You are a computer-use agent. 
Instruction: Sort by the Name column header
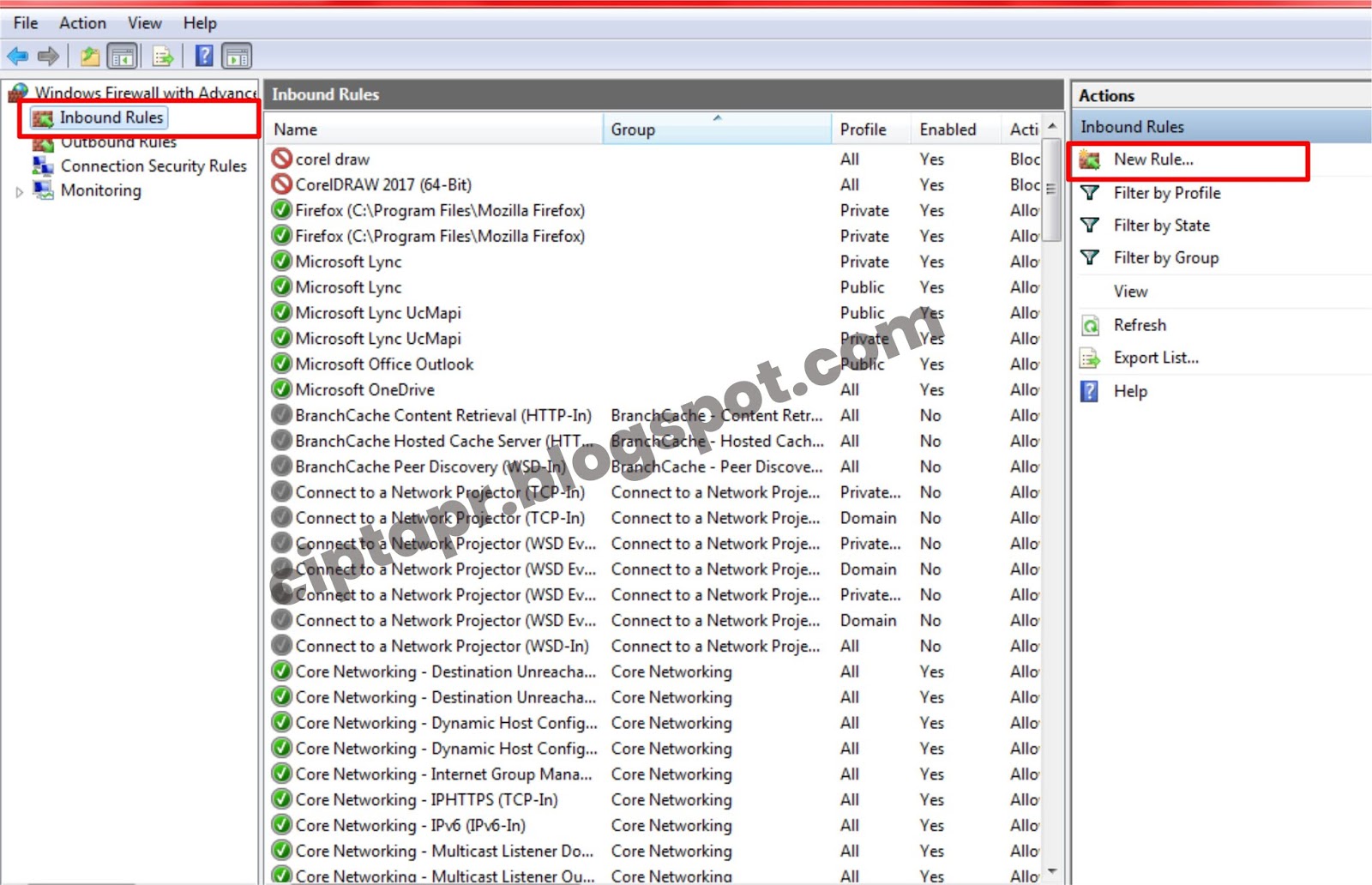pos(433,129)
